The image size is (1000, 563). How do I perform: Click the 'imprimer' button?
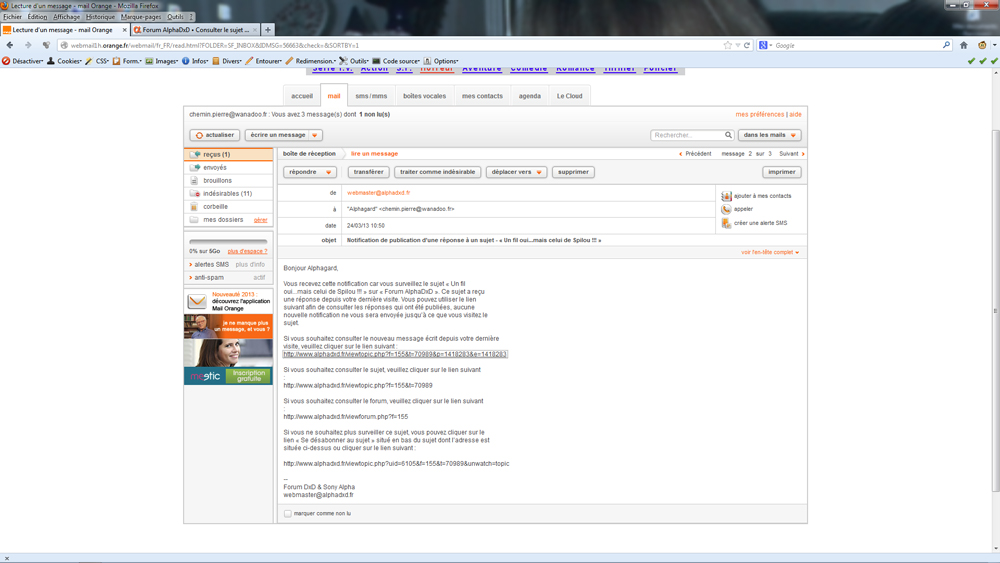[781, 172]
